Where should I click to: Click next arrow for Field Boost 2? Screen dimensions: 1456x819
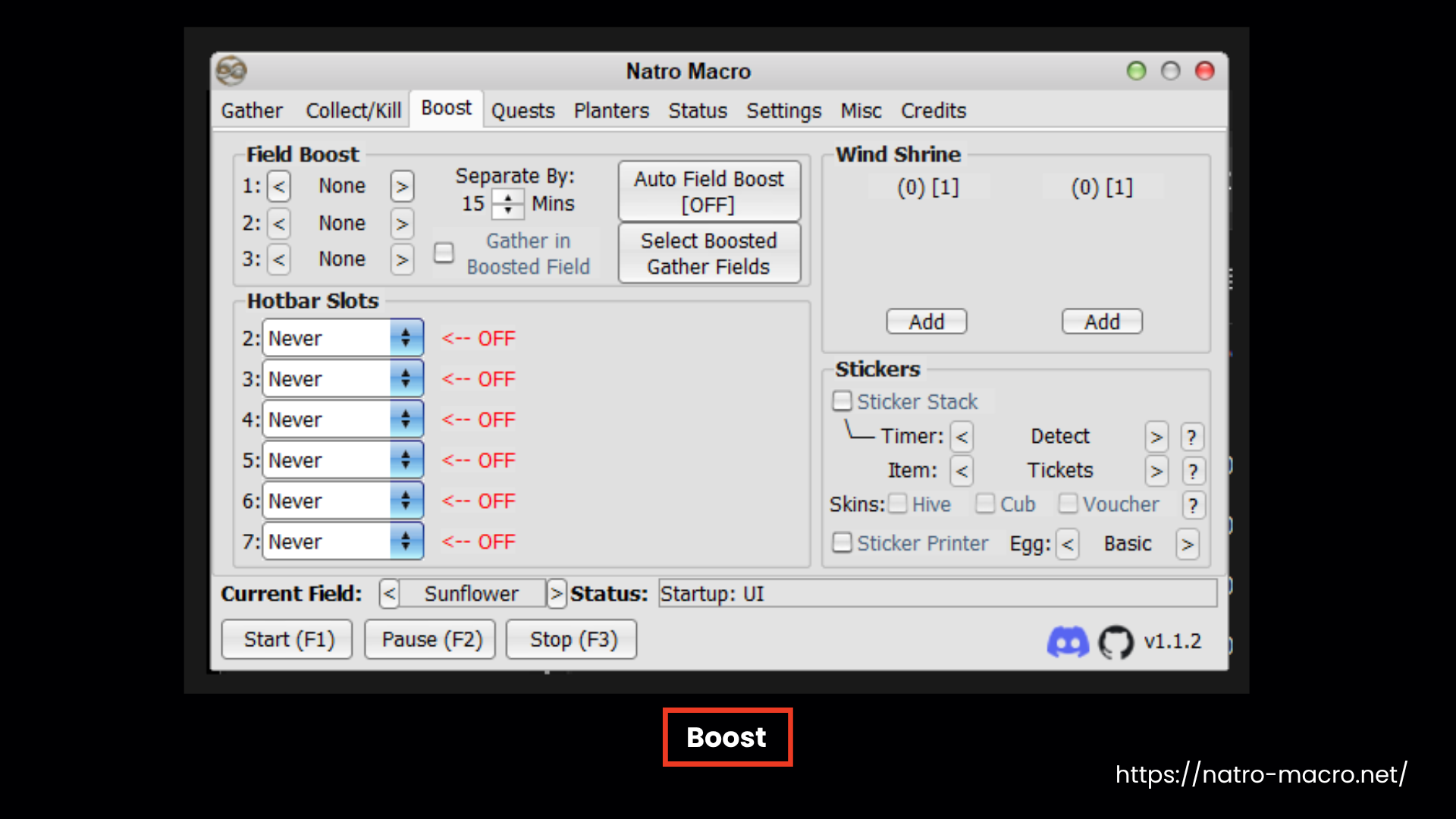click(x=402, y=224)
